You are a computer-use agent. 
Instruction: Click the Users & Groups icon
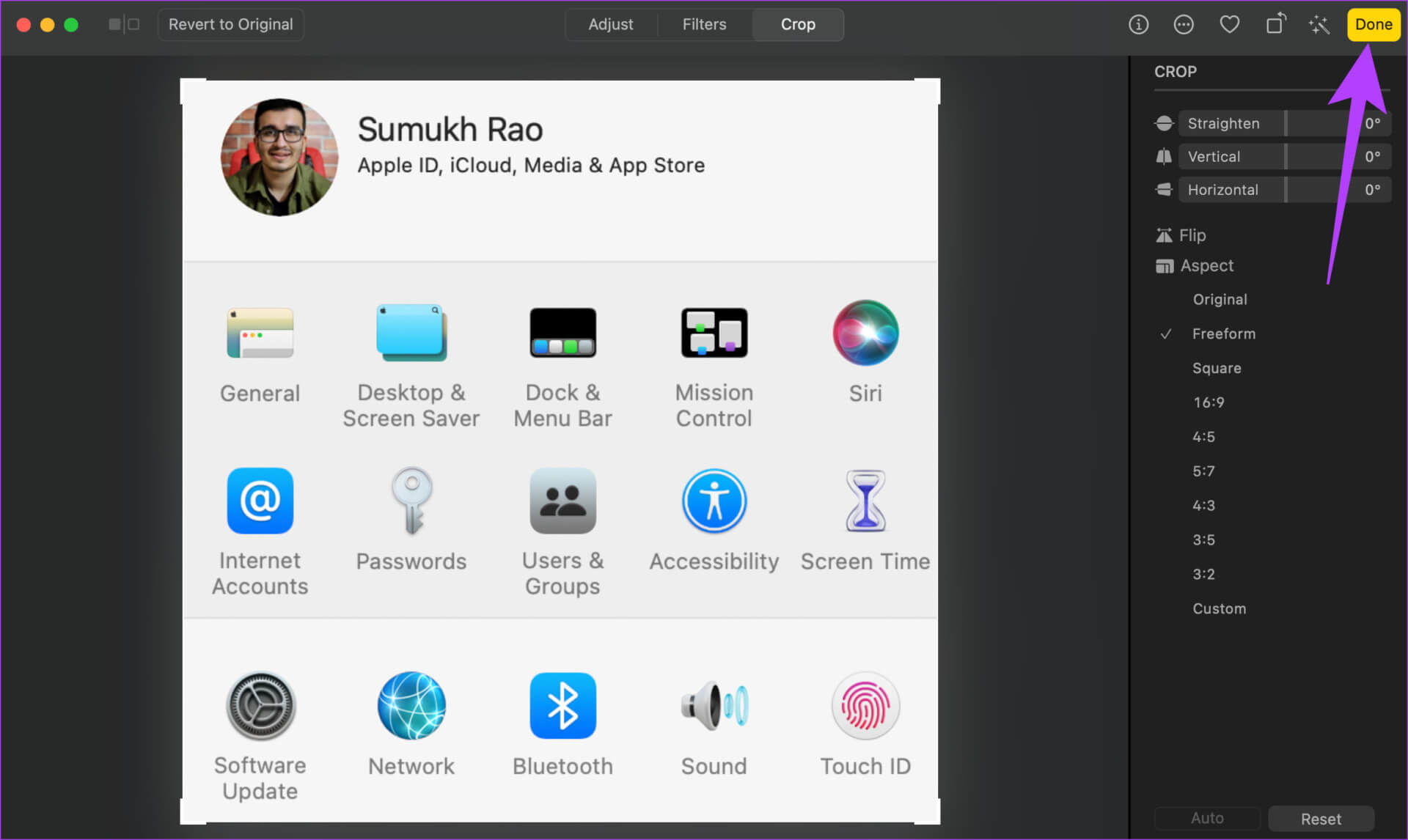coord(562,501)
